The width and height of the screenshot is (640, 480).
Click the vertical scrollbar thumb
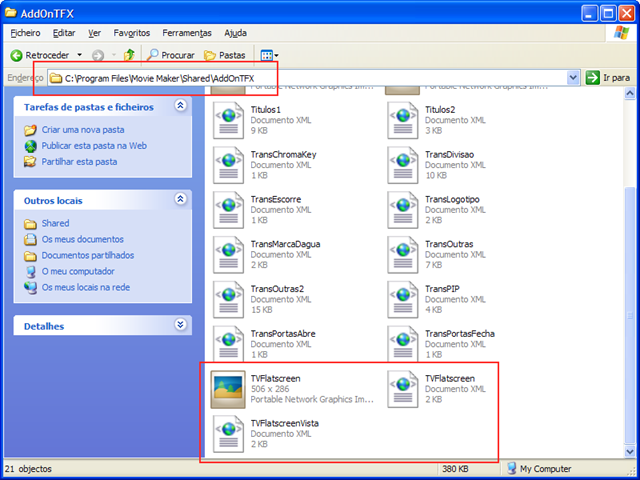point(630,315)
